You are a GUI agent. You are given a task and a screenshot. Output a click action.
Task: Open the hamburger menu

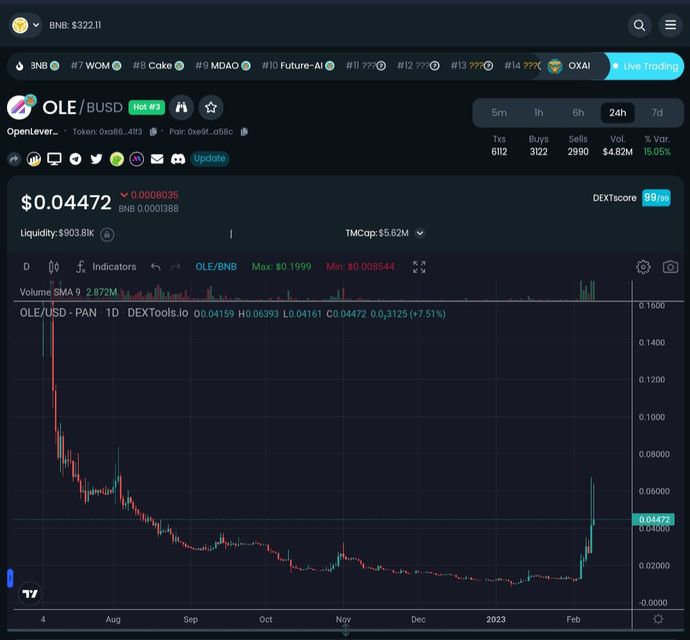670,26
